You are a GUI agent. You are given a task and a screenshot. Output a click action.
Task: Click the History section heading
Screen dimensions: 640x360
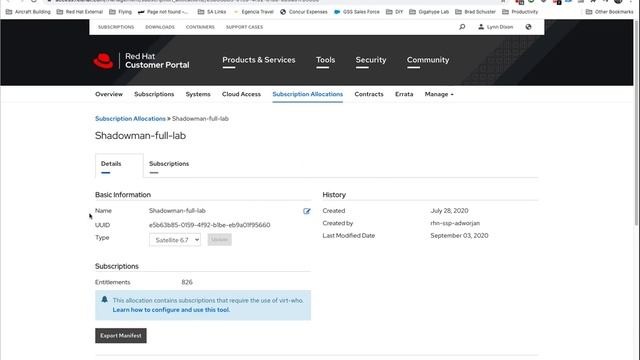(x=334, y=195)
